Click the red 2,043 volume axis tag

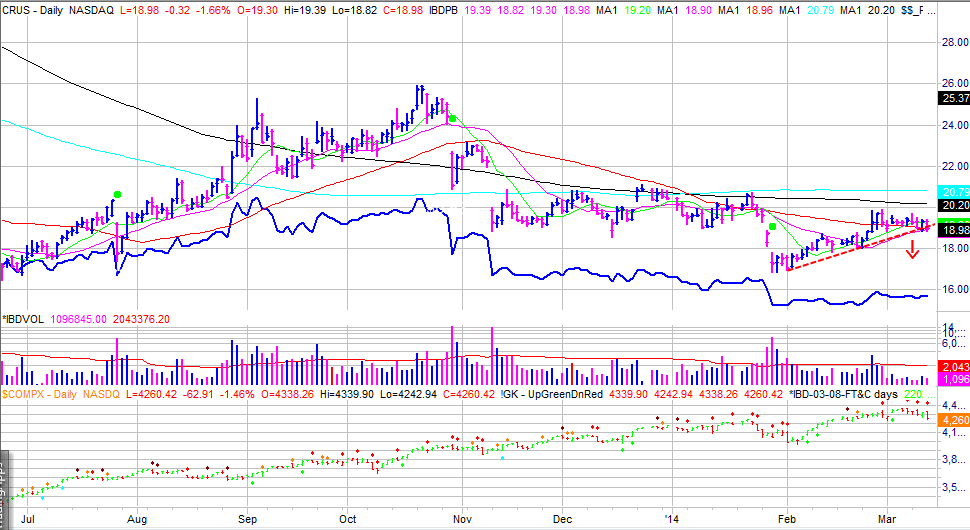[955, 367]
